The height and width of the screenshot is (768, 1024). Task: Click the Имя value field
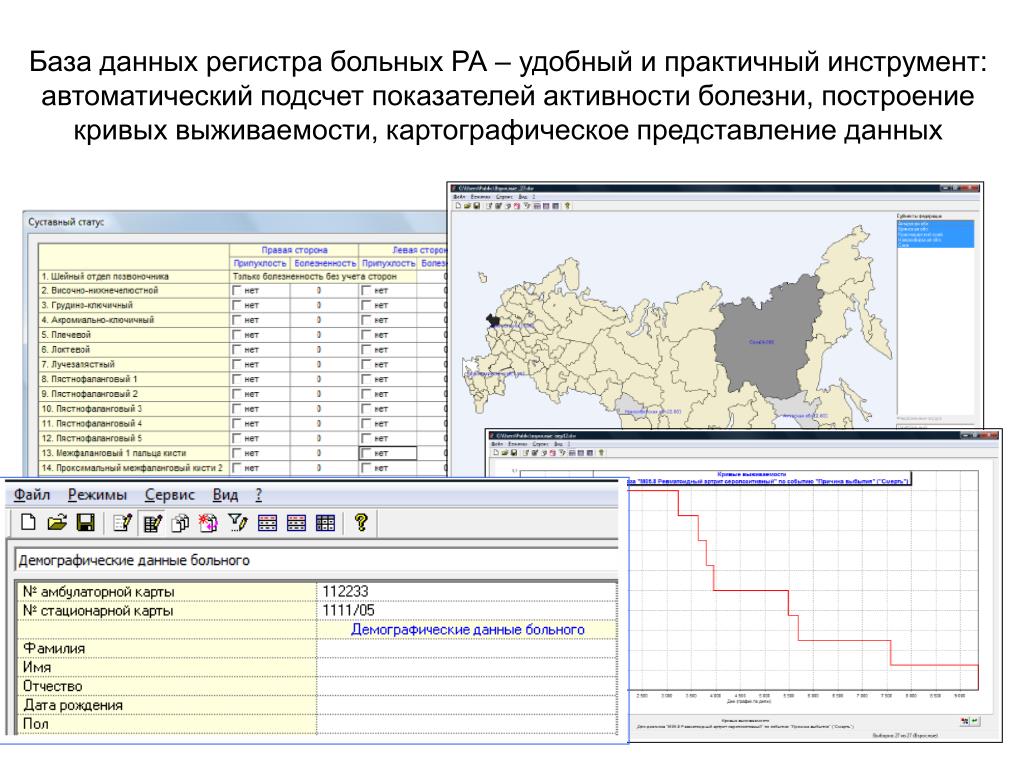coord(467,667)
